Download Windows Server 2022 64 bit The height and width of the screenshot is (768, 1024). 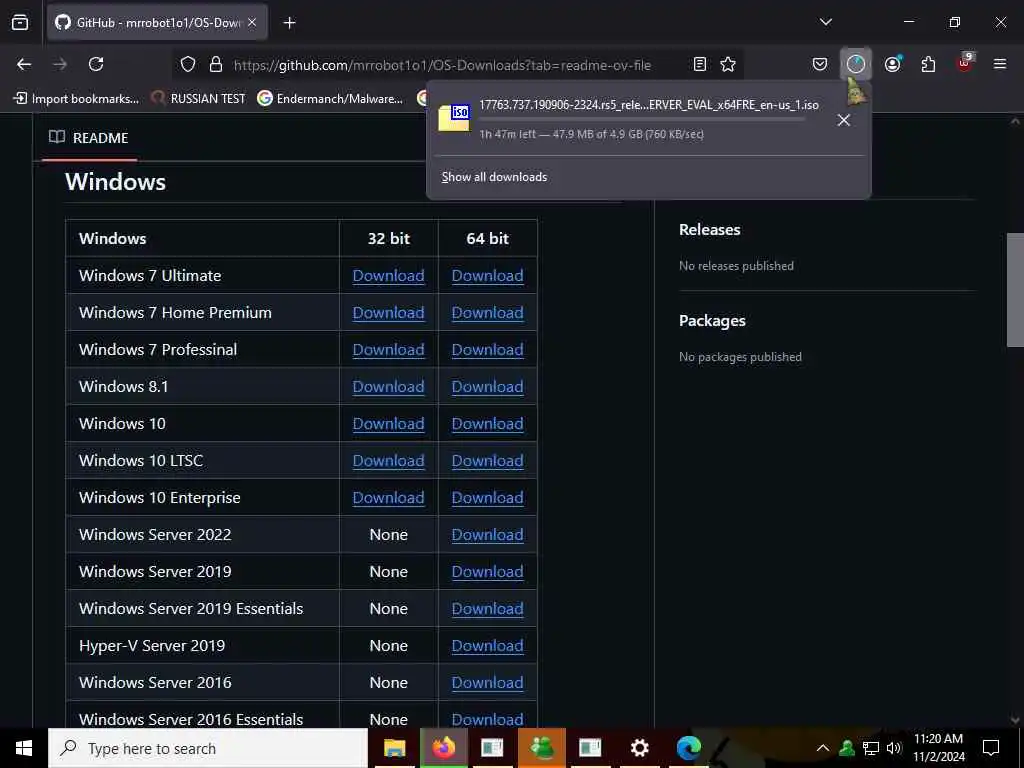click(x=487, y=535)
